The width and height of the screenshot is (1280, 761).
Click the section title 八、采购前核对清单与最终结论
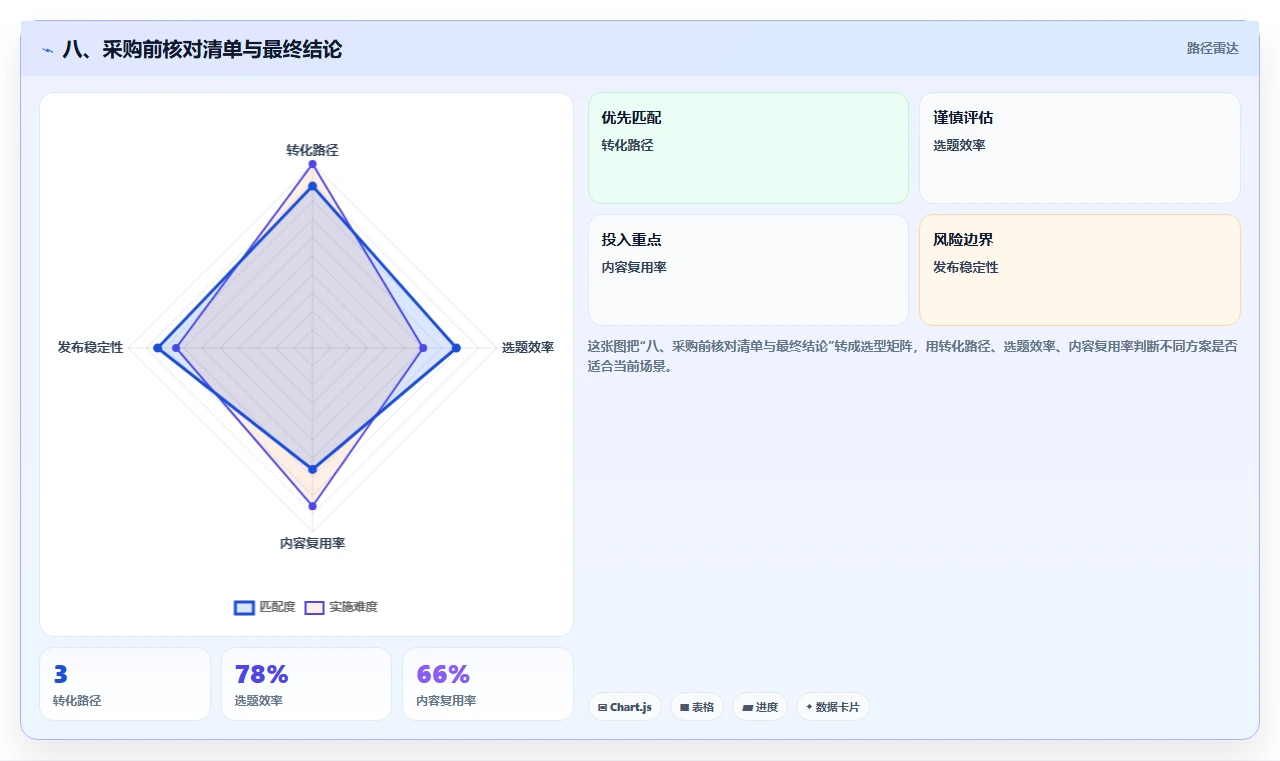(202, 49)
